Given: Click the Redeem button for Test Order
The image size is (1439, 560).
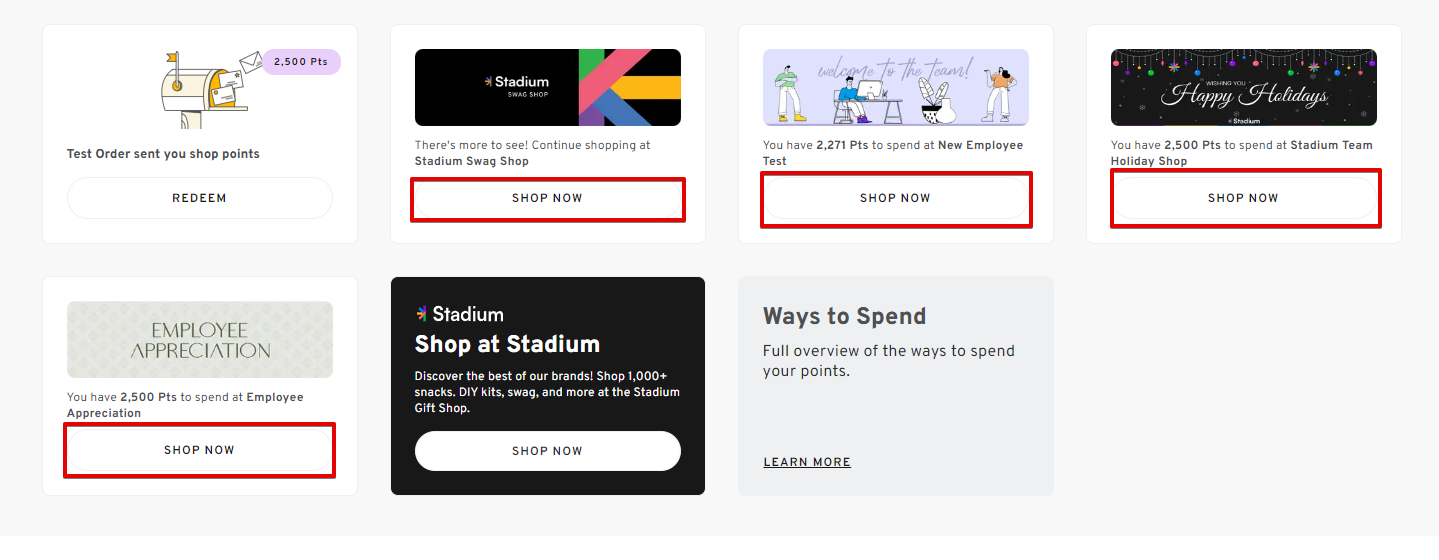Looking at the screenshot, I should click(x=199, y=198).
